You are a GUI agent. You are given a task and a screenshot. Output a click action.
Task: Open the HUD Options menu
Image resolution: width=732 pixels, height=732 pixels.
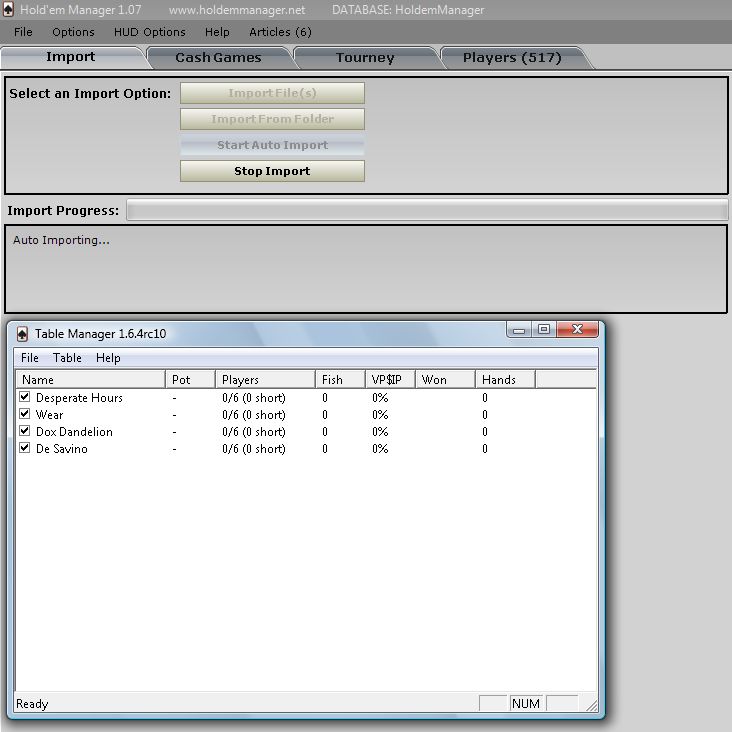coord(149,32)
